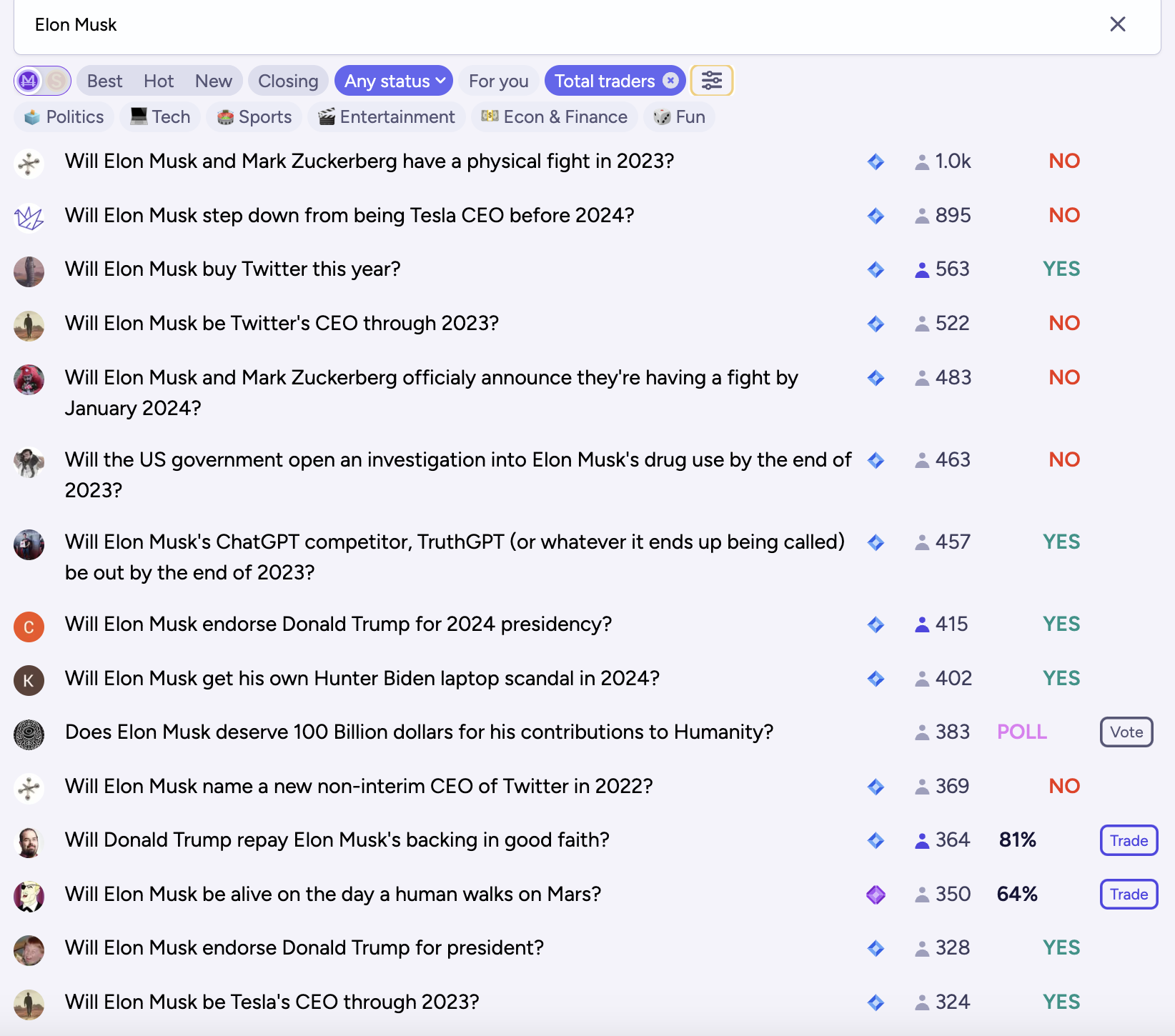Toggle the mana/sweepstakes currency switch

[x=42, y=81]
